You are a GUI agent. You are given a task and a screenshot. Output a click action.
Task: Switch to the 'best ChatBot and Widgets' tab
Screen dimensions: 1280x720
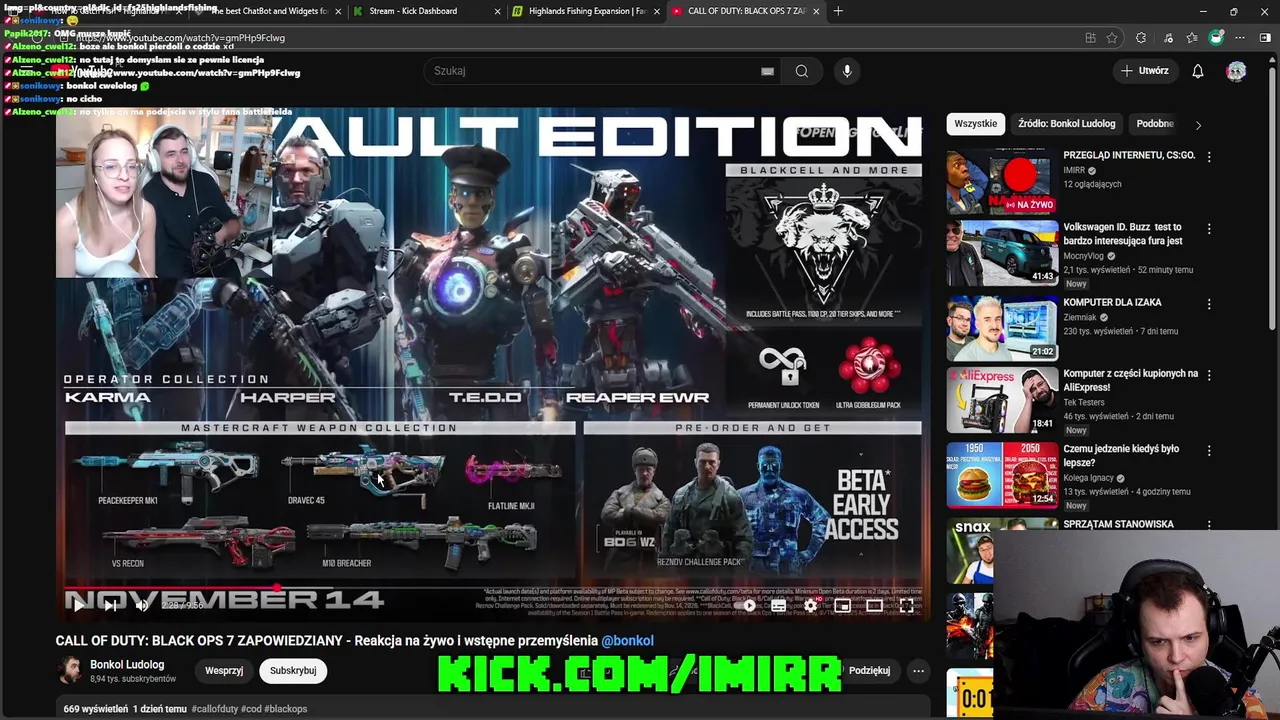(268, 11)
